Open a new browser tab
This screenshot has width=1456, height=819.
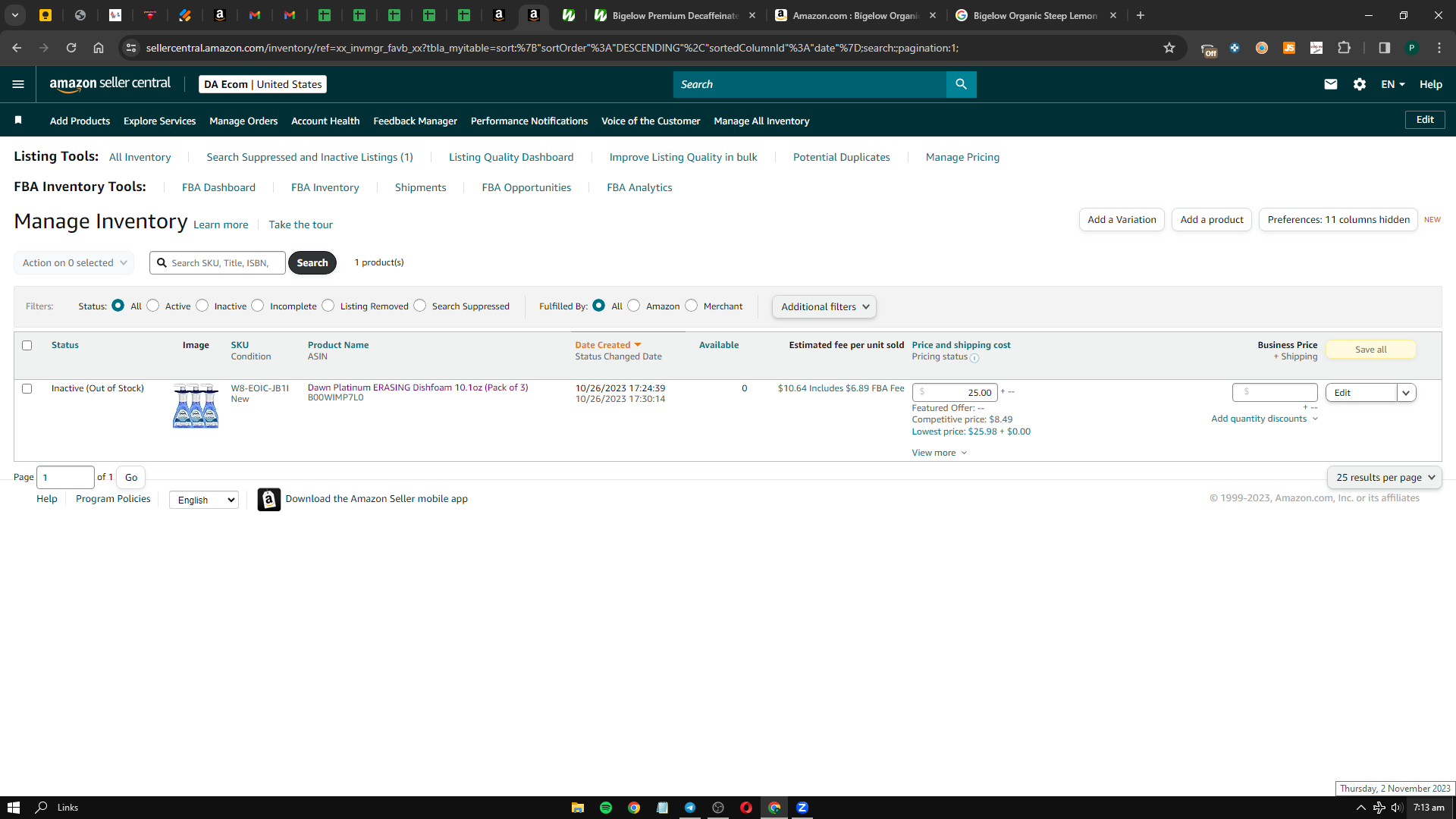(x=1140, y=15)
